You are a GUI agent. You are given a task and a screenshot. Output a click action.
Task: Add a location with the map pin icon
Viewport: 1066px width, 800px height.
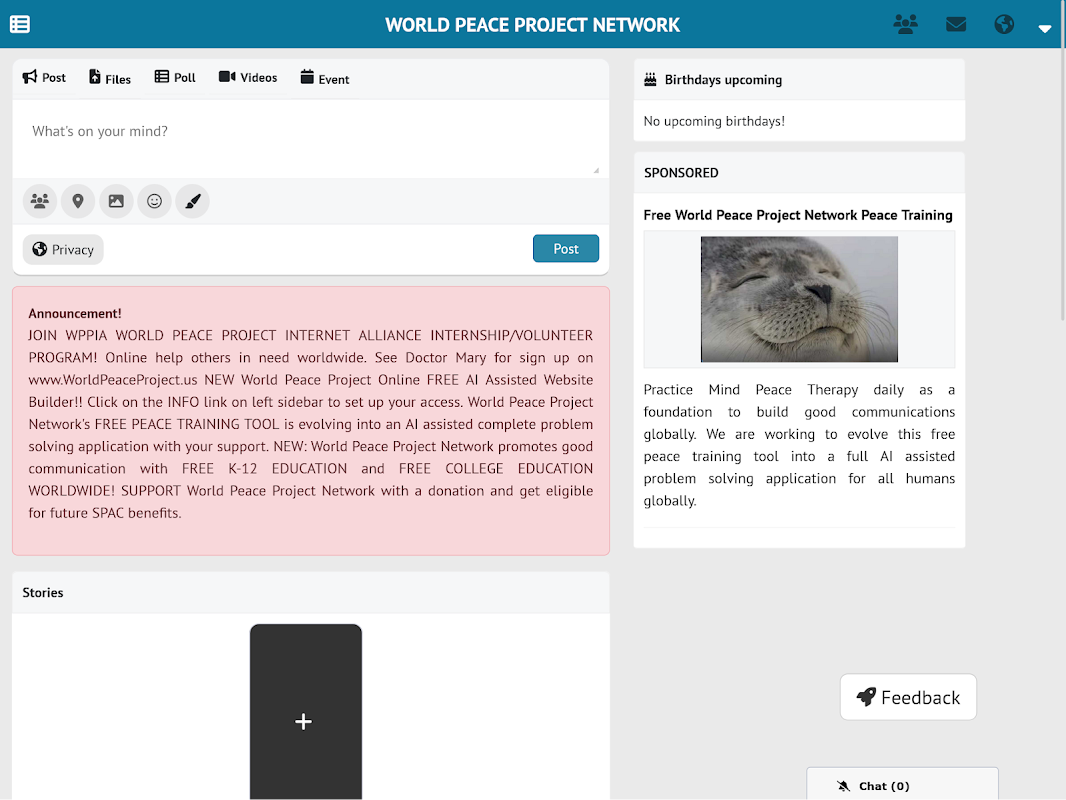[78, 201]
